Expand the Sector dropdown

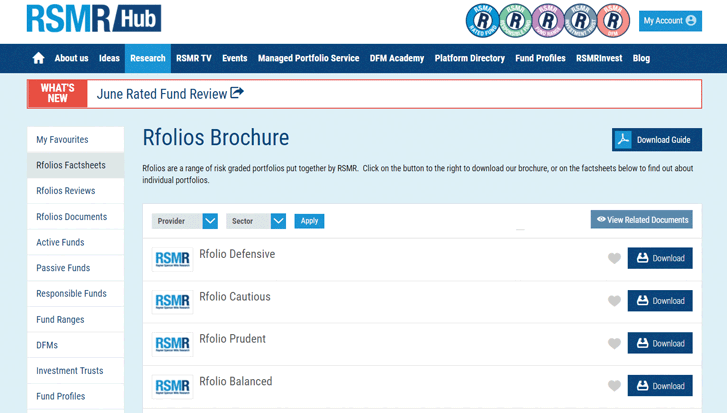(256, 221)
